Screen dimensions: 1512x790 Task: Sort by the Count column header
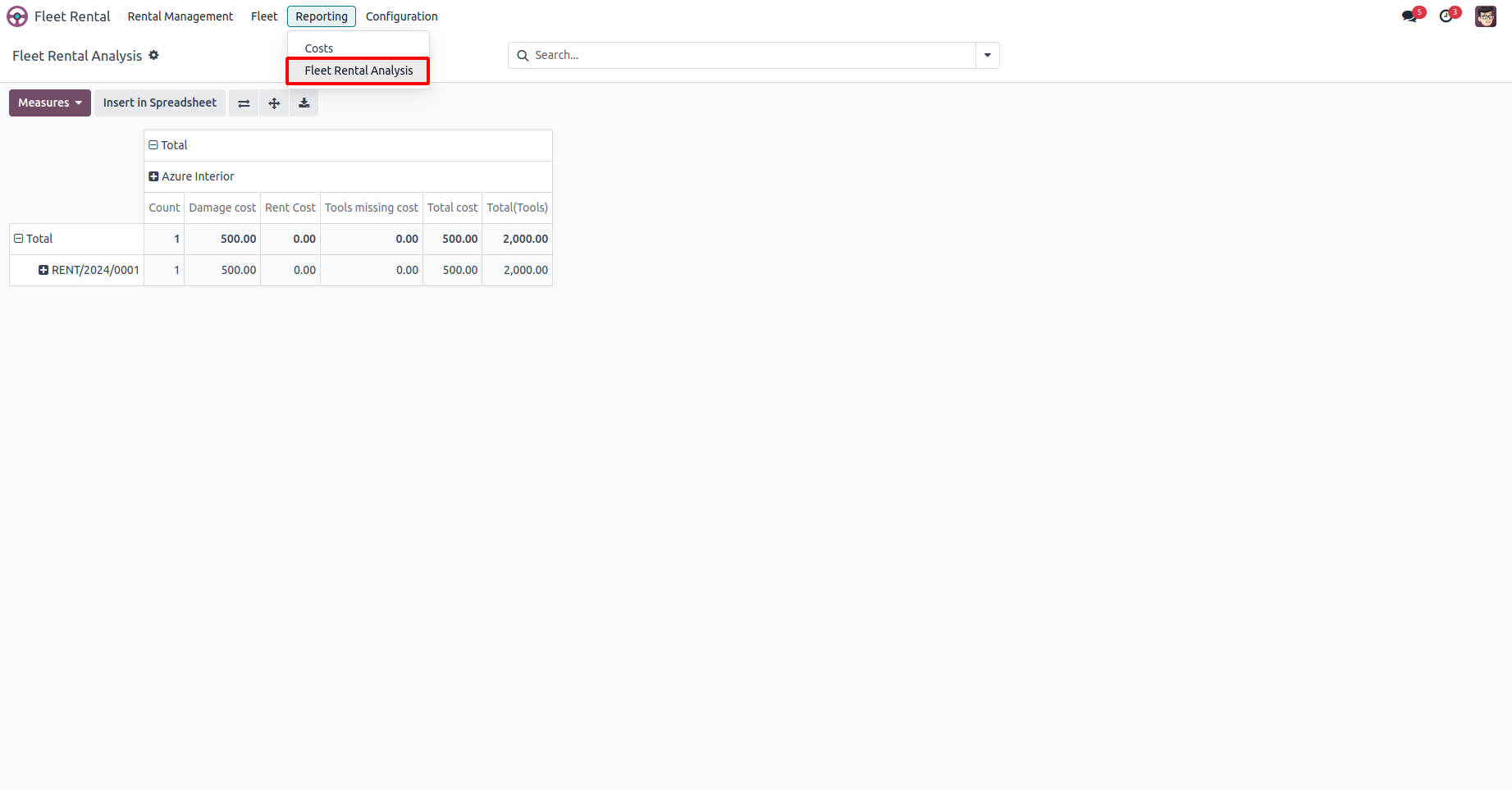(x=164, y=208)
